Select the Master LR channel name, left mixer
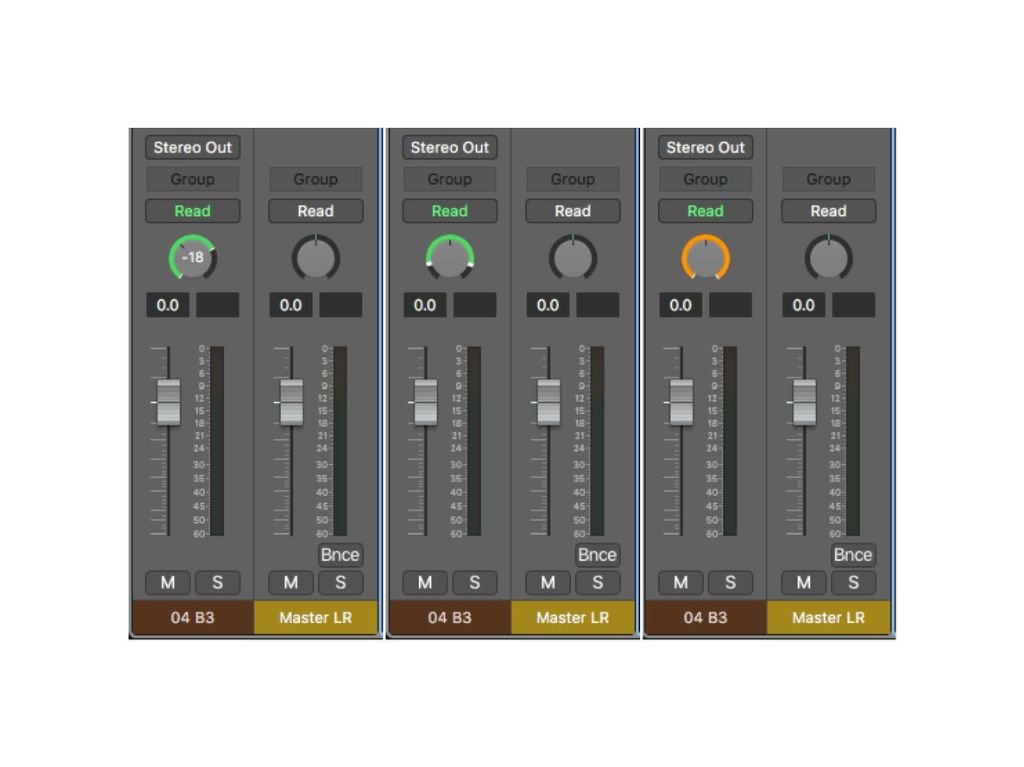Viewport: 1024px width, 767px height. pyautogui.click(x=315, y=618)
